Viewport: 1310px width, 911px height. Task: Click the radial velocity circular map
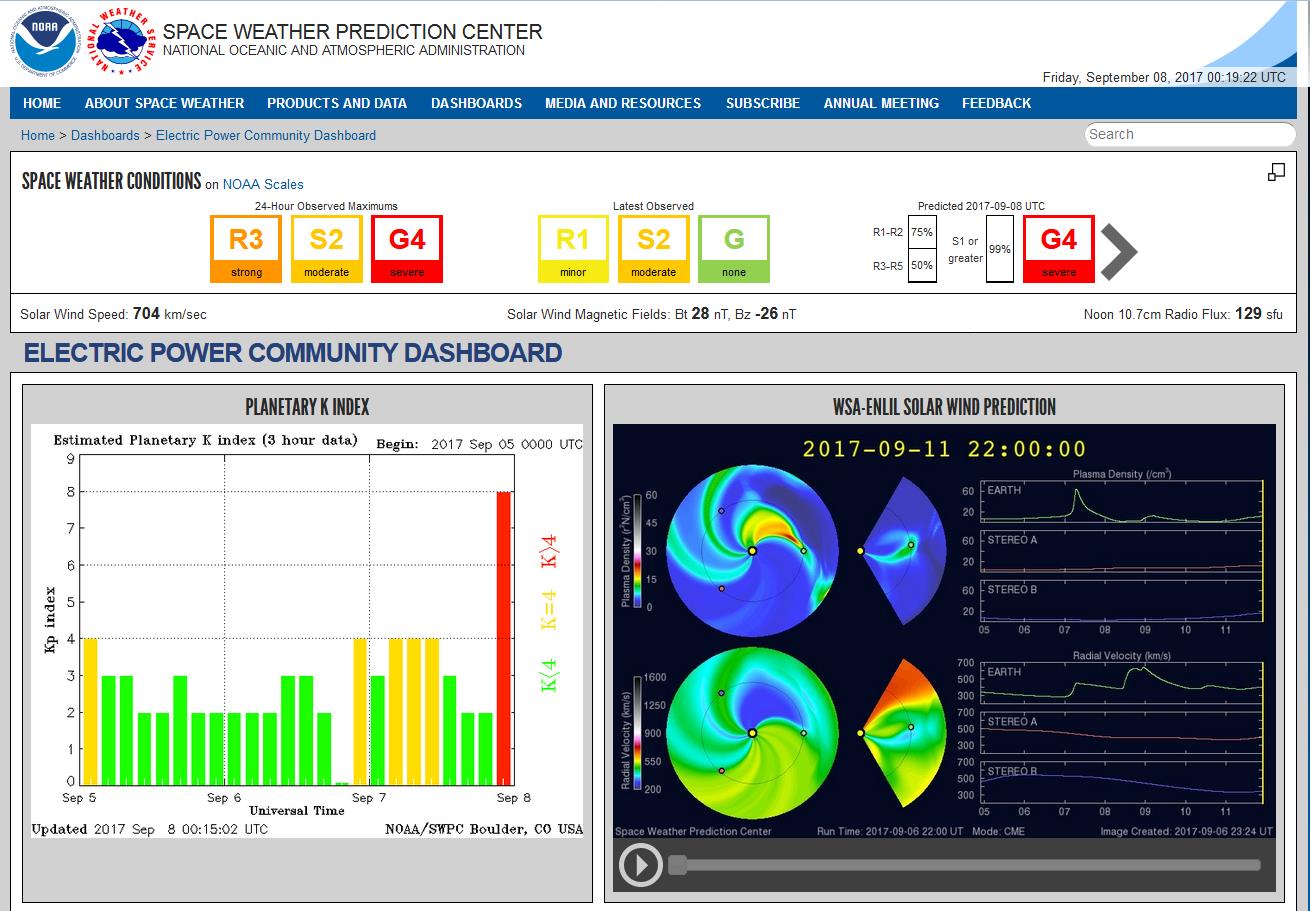tap(752, 733)
